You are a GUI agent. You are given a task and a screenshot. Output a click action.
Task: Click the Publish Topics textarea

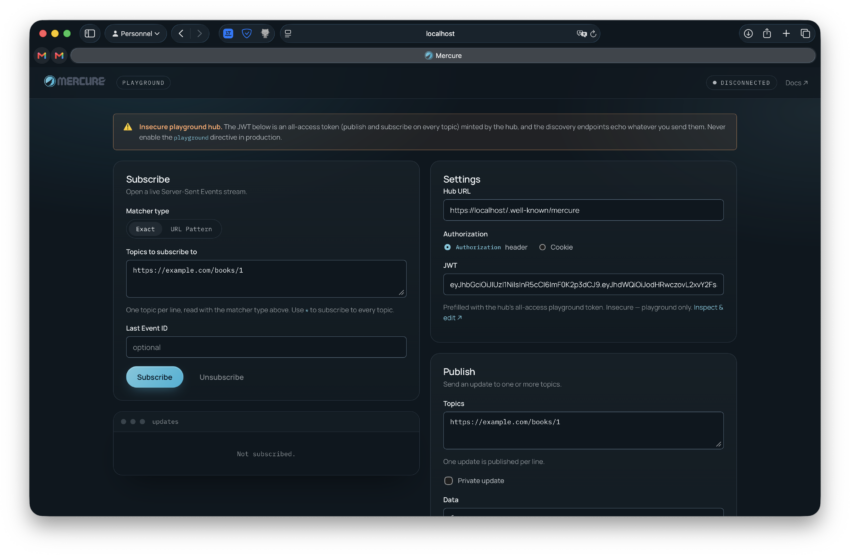pos(583,430)
